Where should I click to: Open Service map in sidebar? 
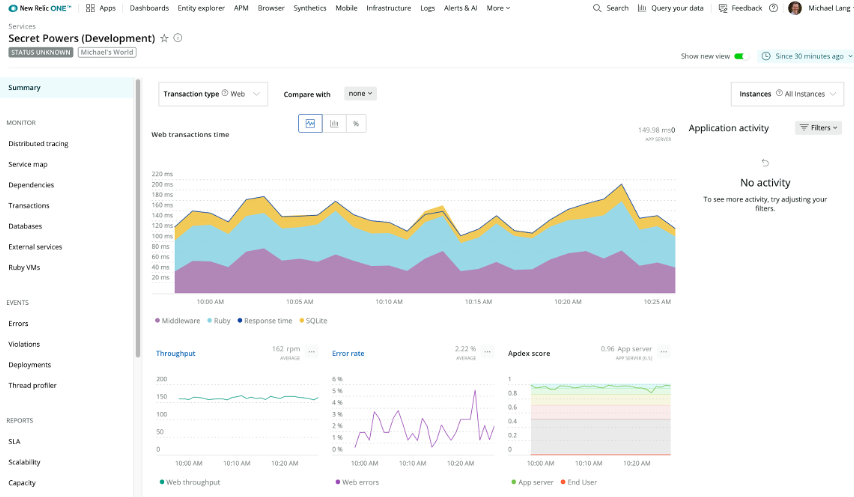(x=28, y=164)
